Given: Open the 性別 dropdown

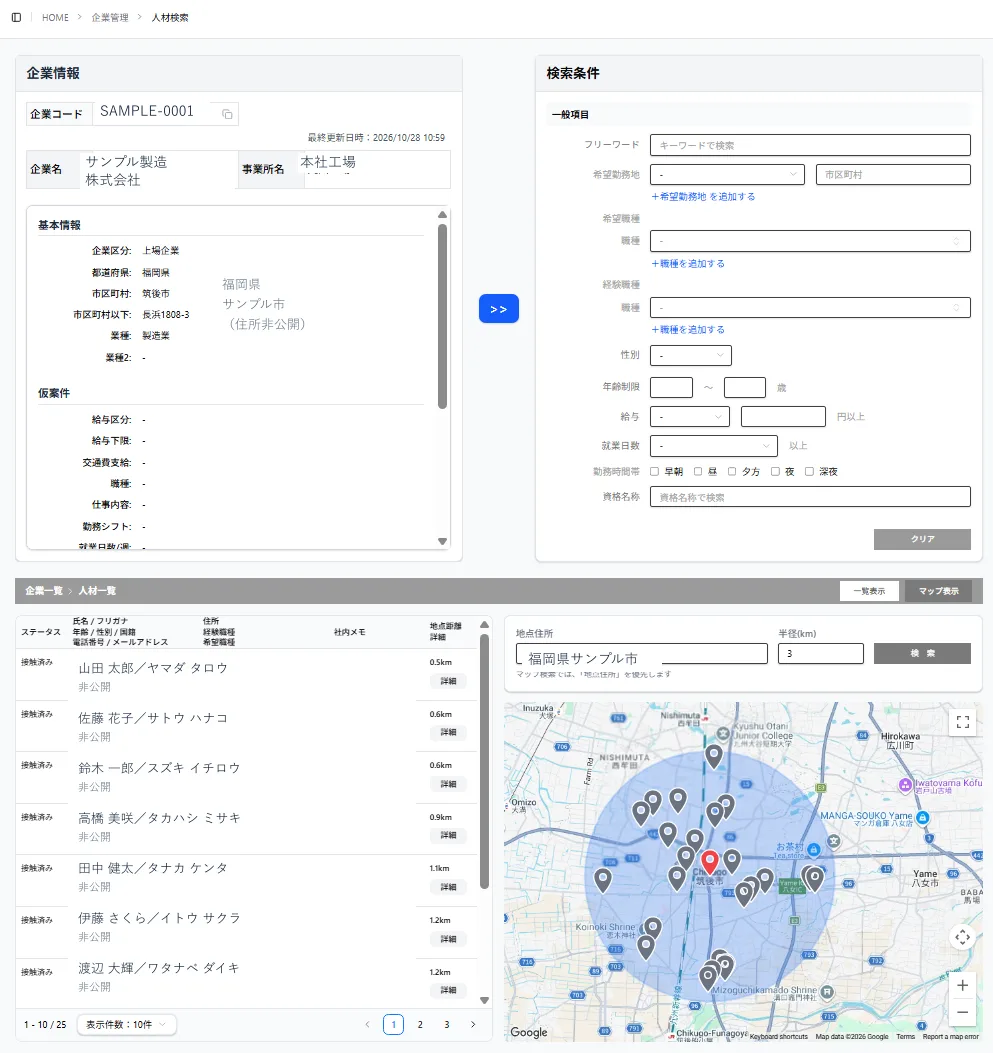Looking at the screenshot, I should [691, 355].
